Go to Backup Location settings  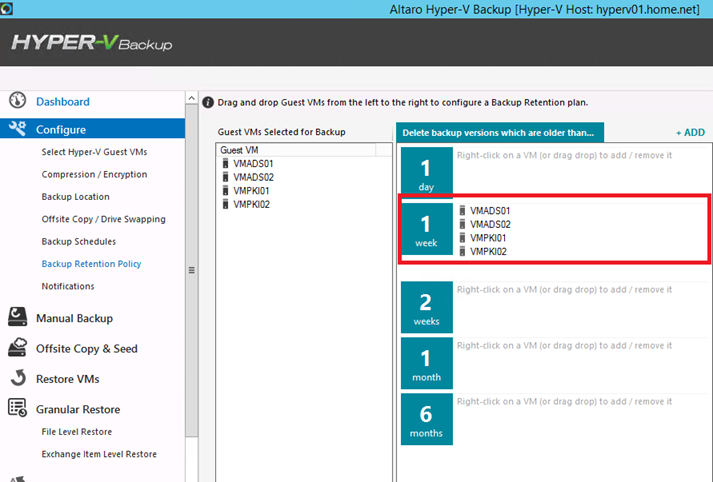(x=75, y=196)
